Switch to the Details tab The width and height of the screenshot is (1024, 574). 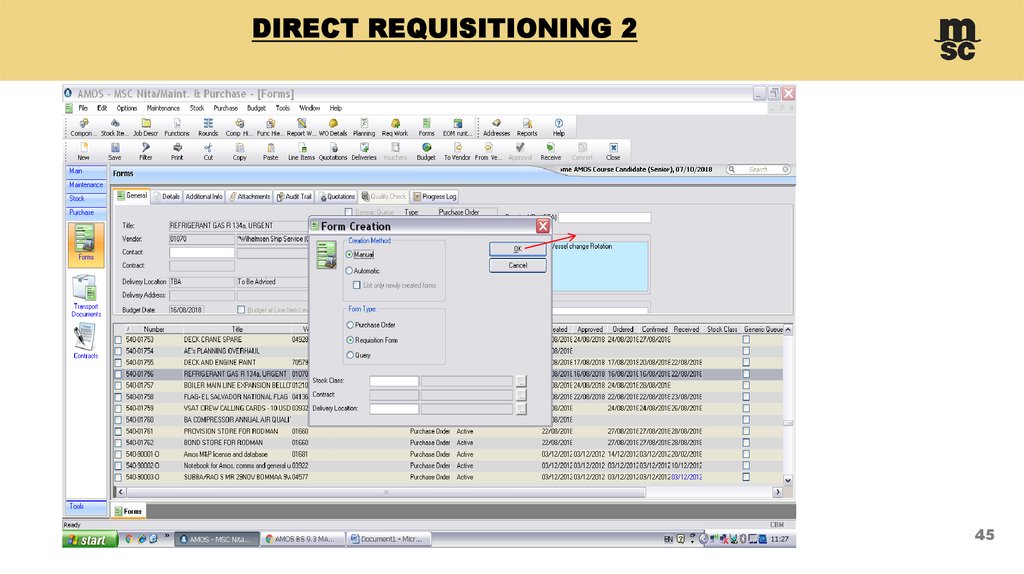pyautogui.click(x=167, y=197)
